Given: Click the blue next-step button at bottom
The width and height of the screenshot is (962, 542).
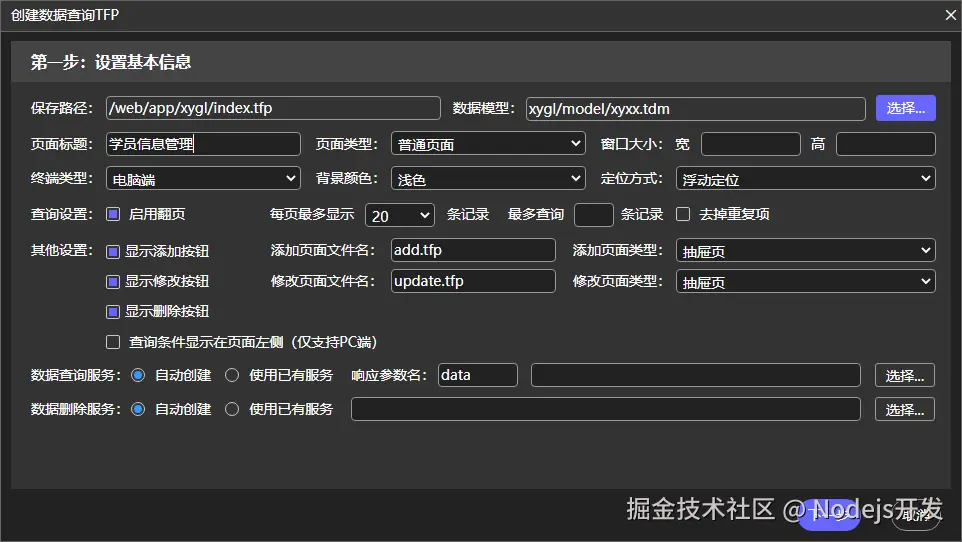Looking at the screenshot, I should click(829, 514).
